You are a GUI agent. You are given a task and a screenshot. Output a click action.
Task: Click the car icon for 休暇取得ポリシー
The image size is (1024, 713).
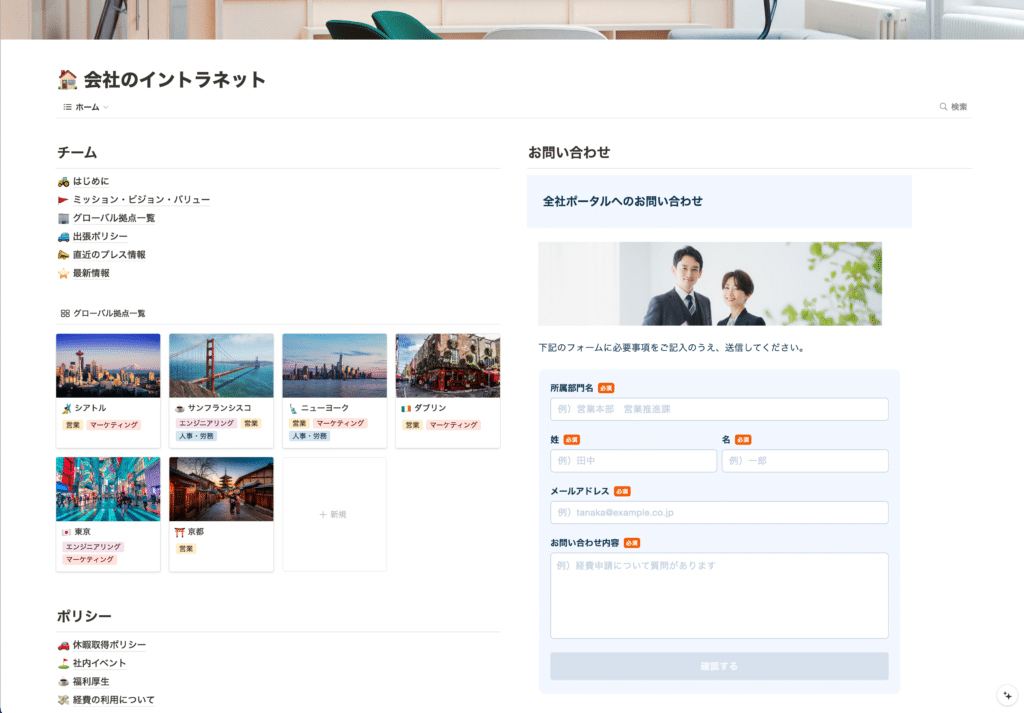click(65, 645)
